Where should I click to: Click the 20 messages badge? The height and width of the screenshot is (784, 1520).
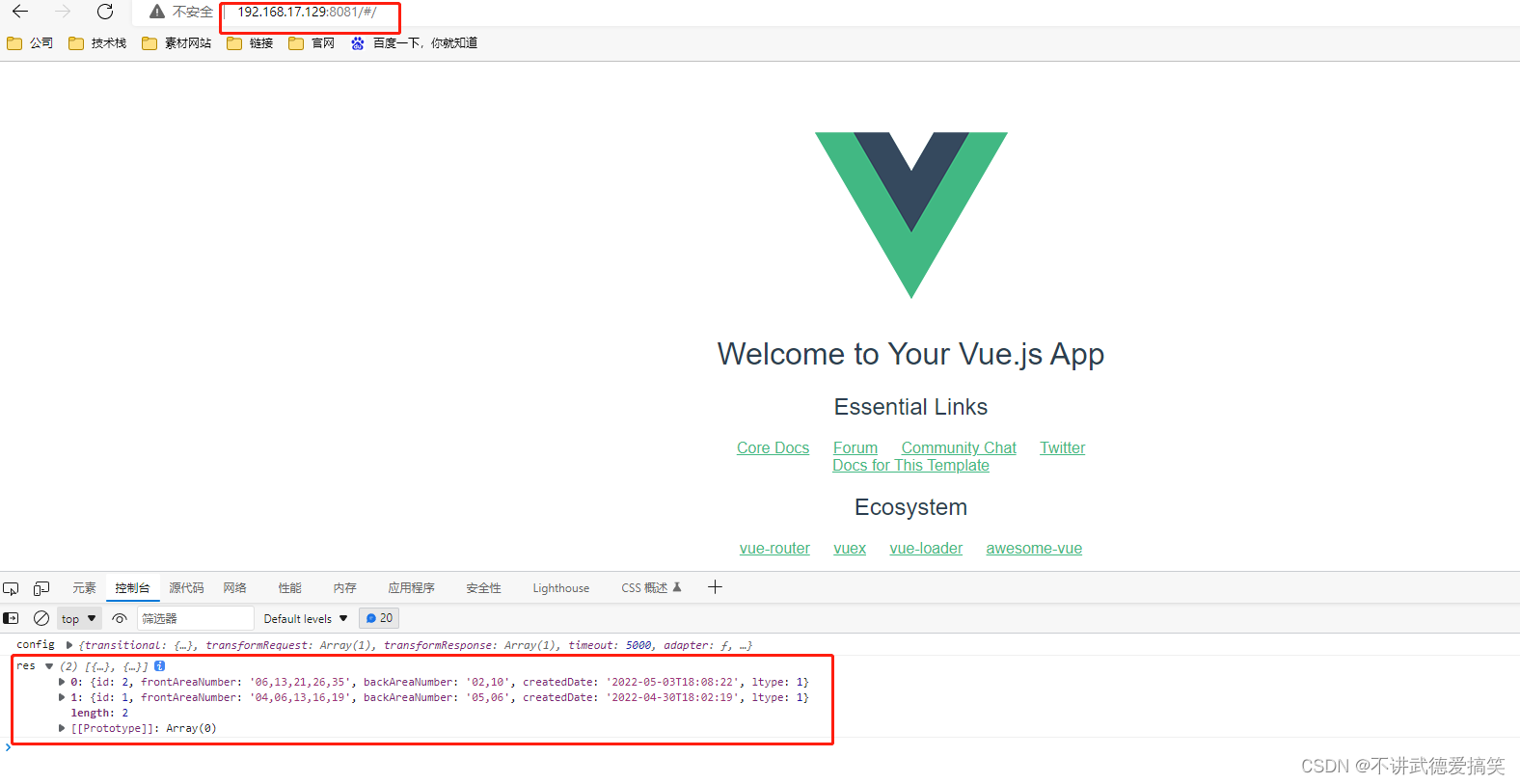tap(379, 618)
